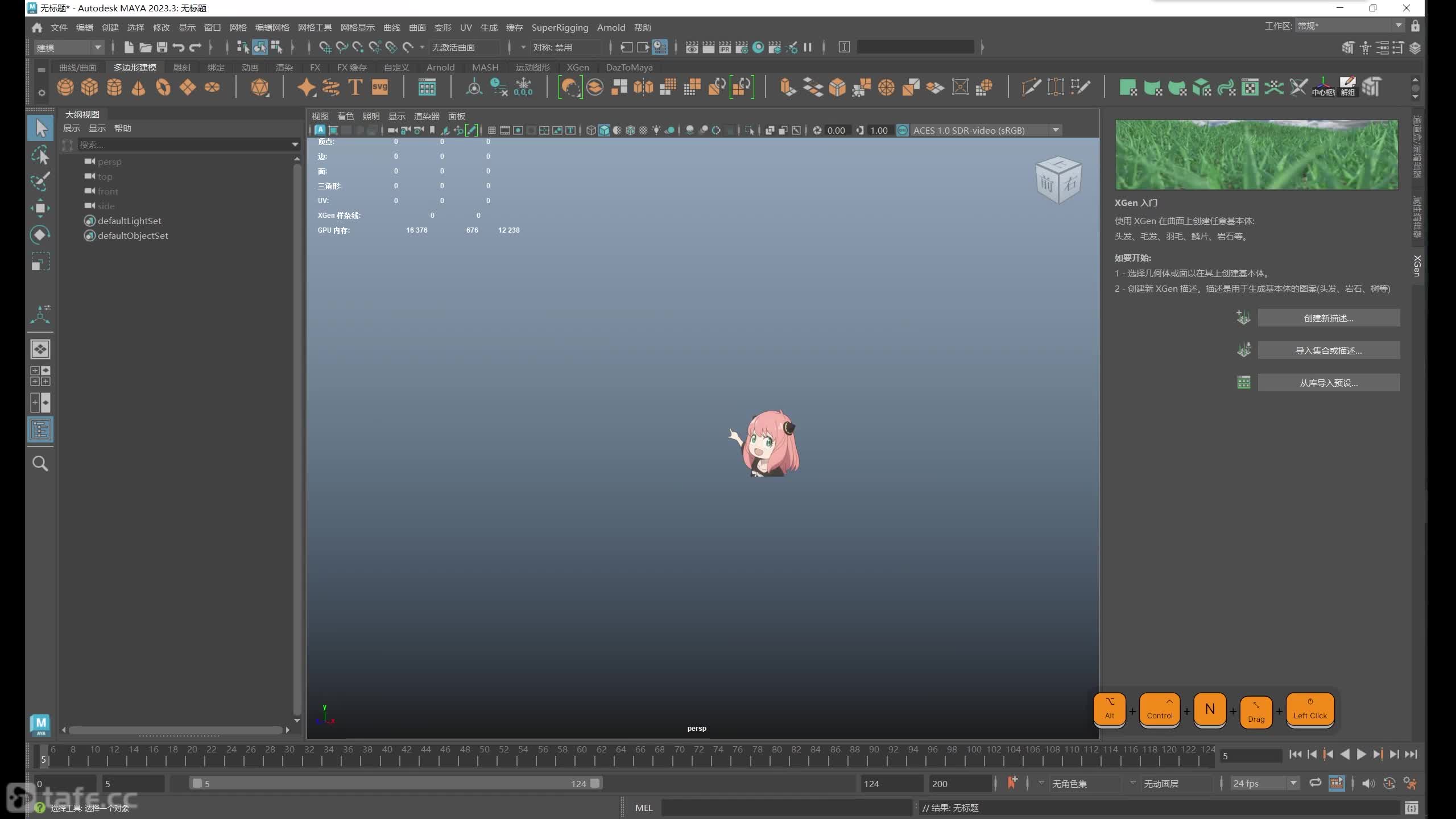Activate the Scale tool in toolbox
Viewport: 1456px width, 819px height.
coord(40,261)
